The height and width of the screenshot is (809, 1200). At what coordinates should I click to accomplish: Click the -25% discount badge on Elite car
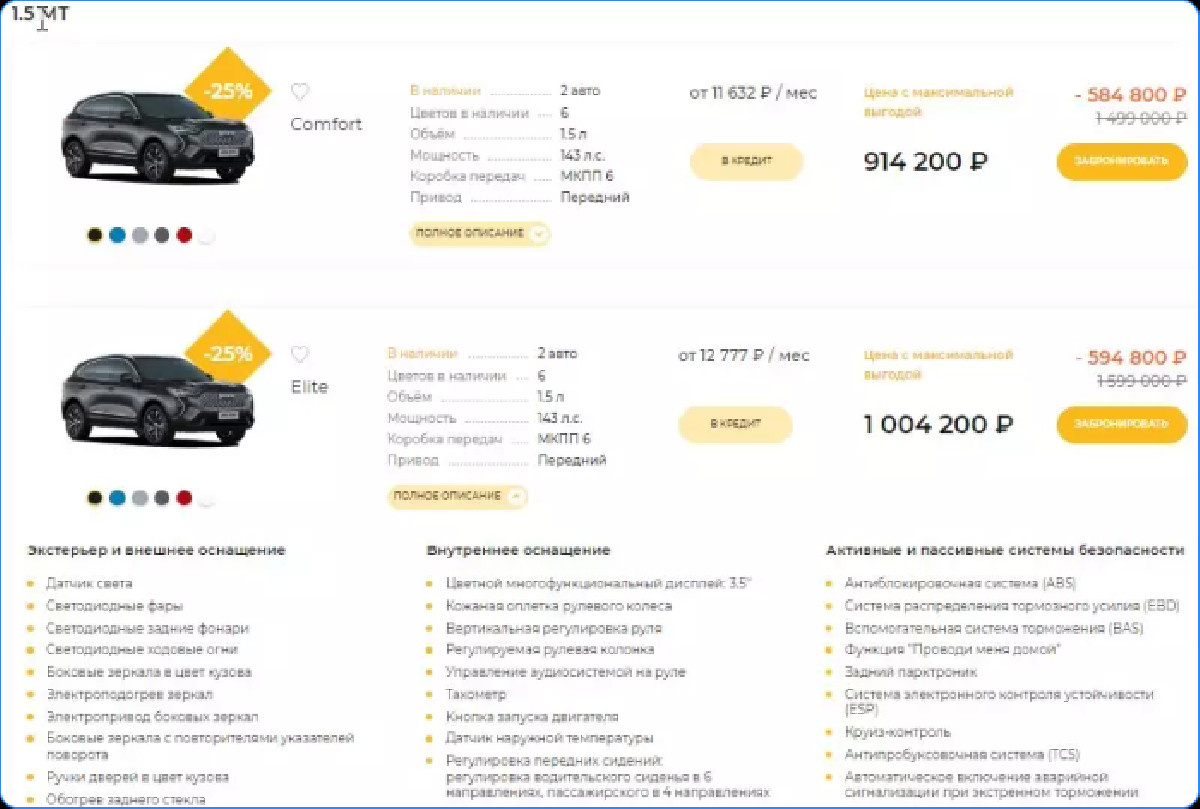[228, 354]
